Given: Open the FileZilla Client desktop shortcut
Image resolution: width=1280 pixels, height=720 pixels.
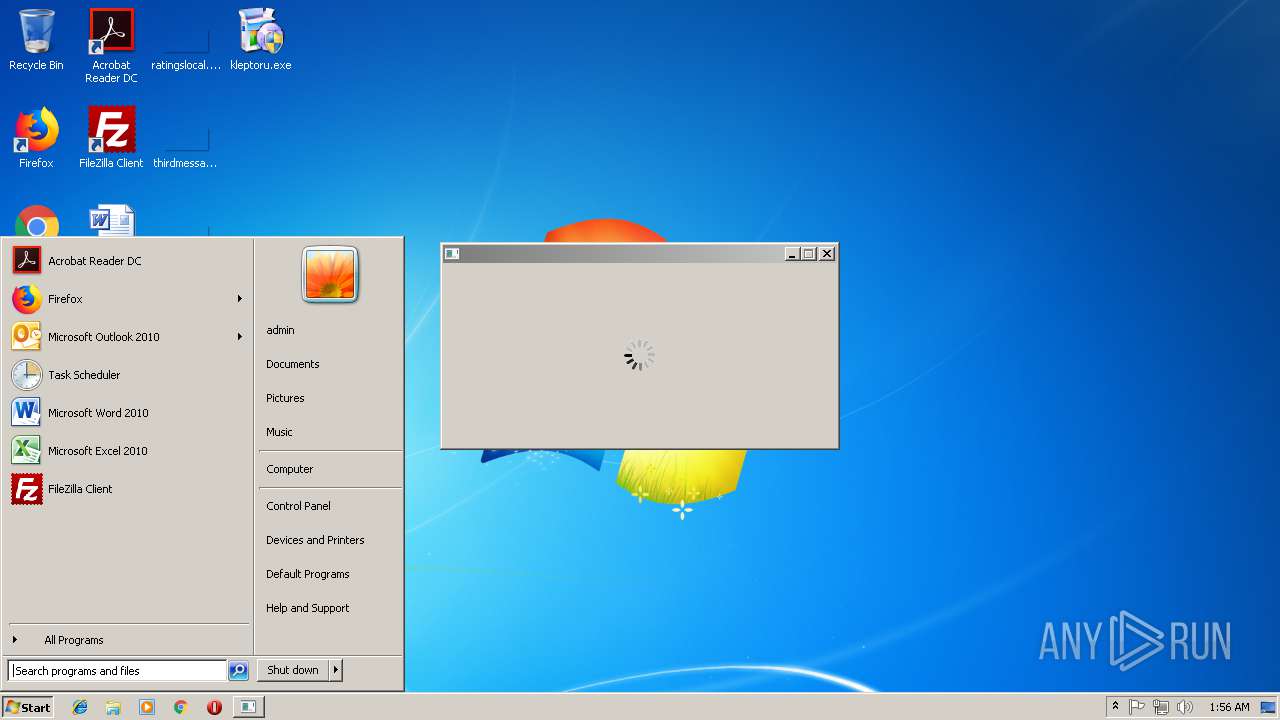Looking at the screenshot, I should (x=111, y=138).
